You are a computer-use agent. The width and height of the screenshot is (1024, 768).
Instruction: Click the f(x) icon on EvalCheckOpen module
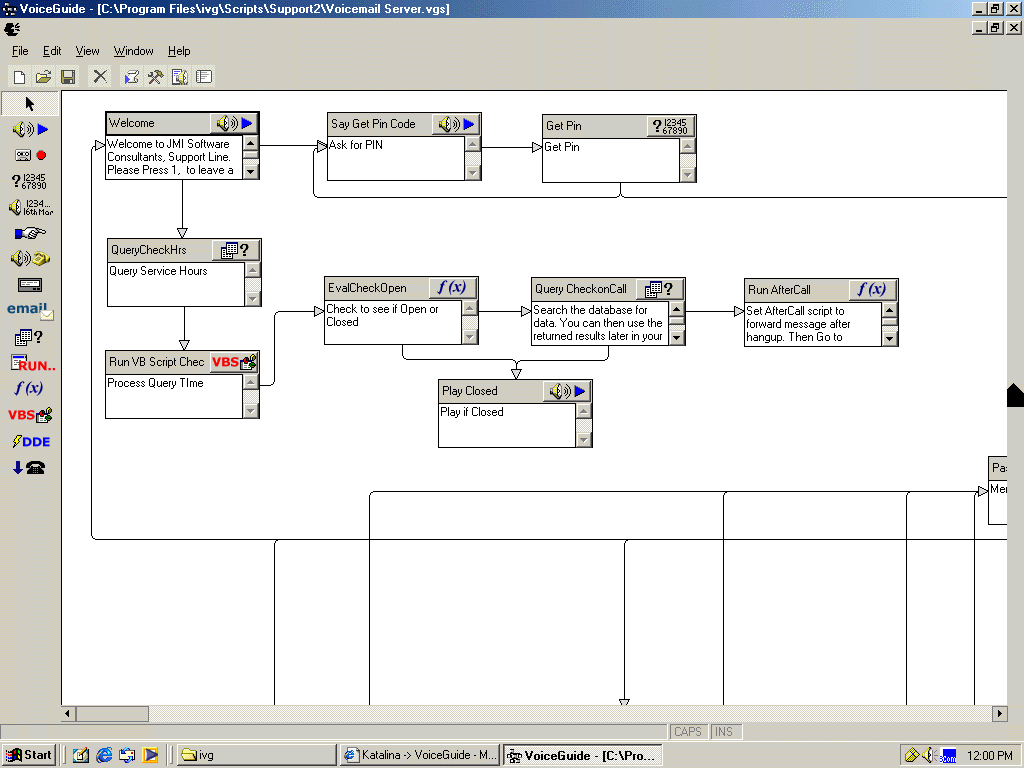click(x=453, y=288)
